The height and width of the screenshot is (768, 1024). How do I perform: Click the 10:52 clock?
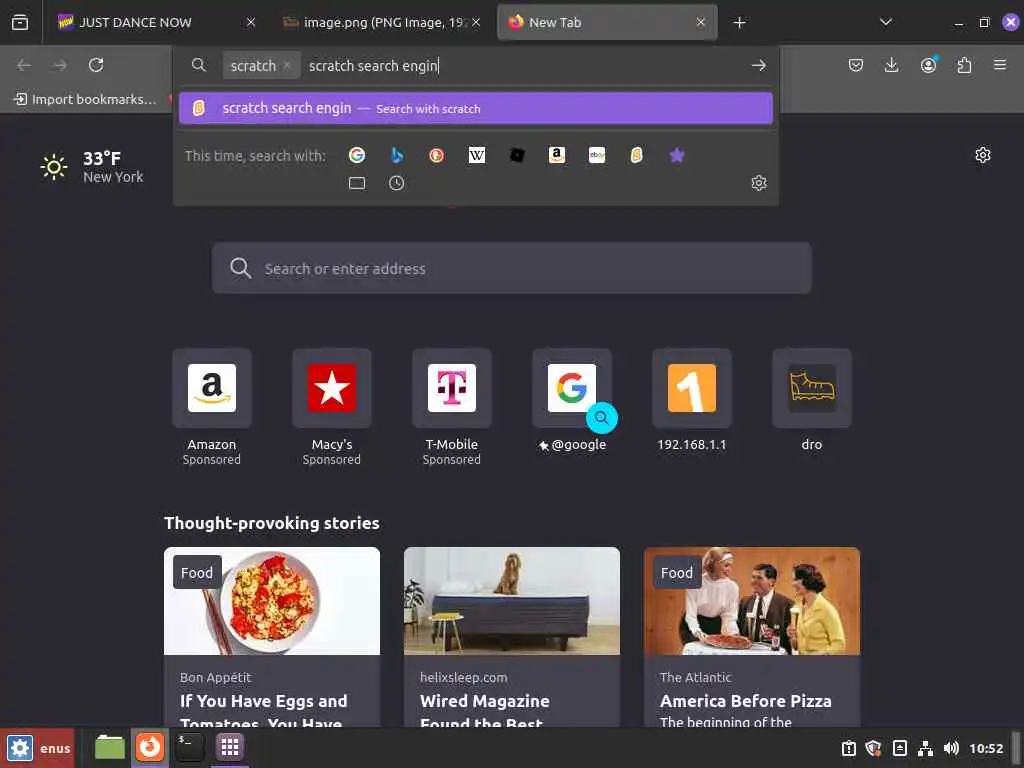tap(985, 748)
